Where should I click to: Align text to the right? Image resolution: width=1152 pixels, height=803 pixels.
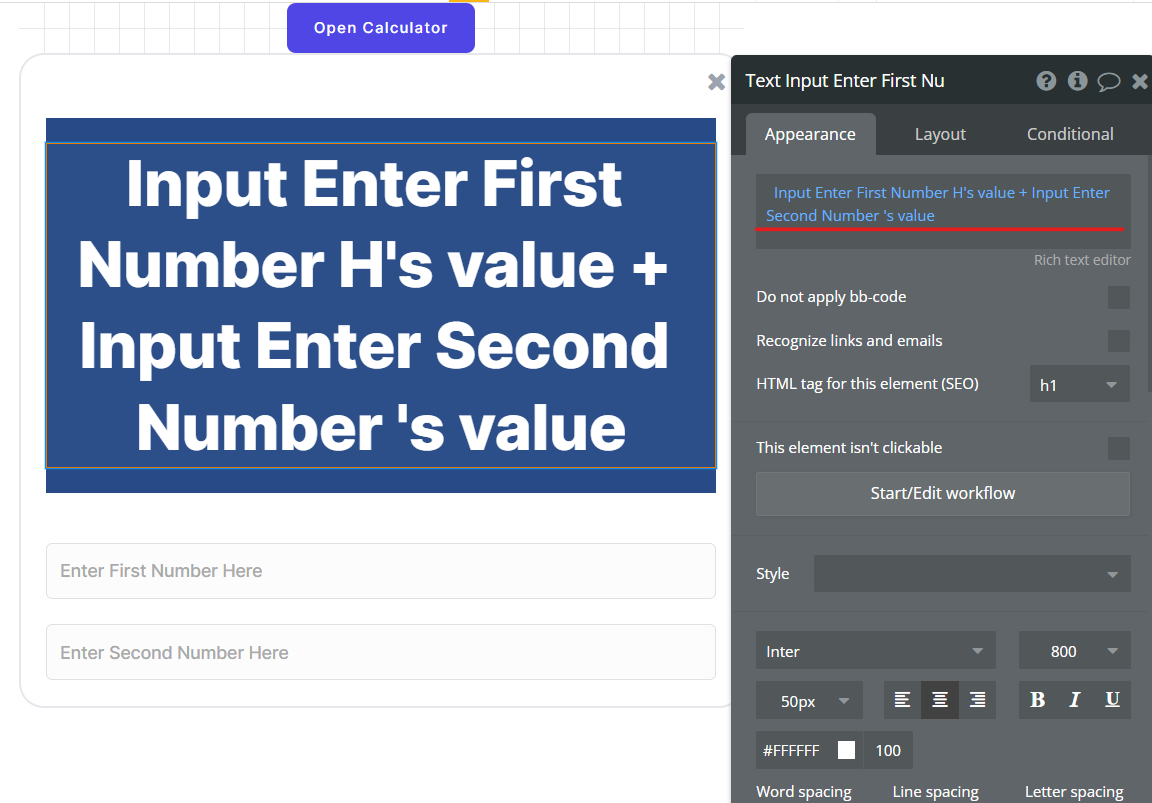[x=977, y=700]
